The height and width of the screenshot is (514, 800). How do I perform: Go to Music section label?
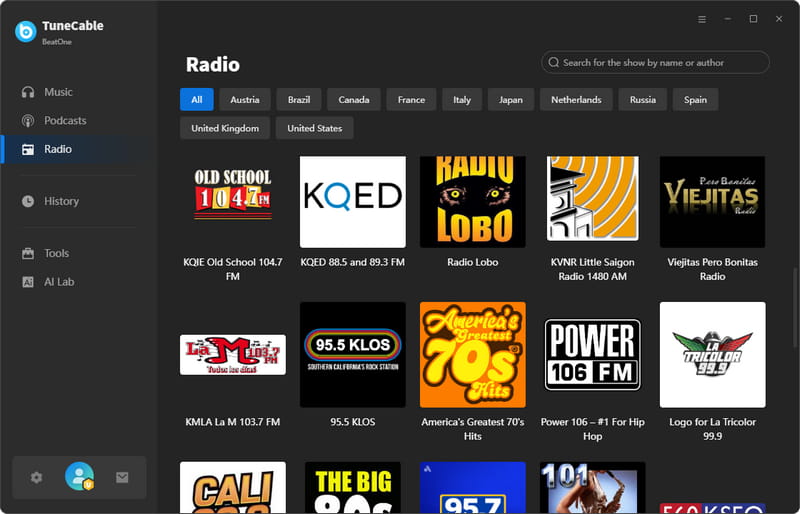[58, 92]
